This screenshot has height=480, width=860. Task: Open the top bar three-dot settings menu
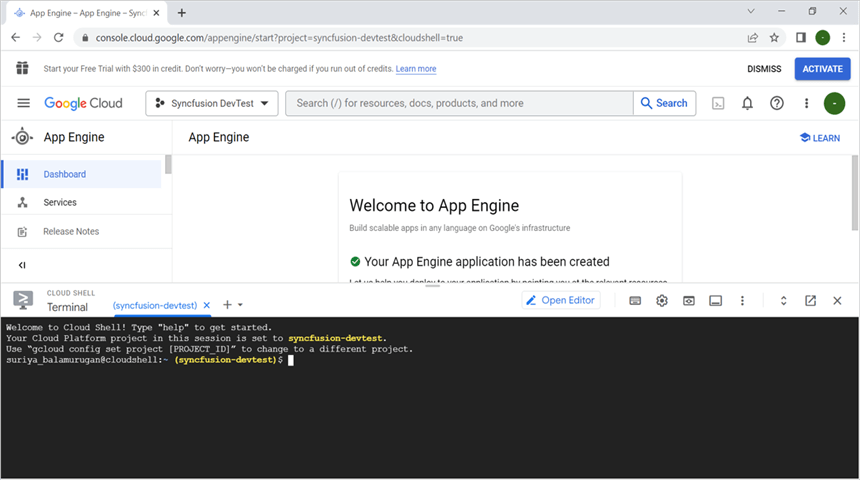pos(806,103)
